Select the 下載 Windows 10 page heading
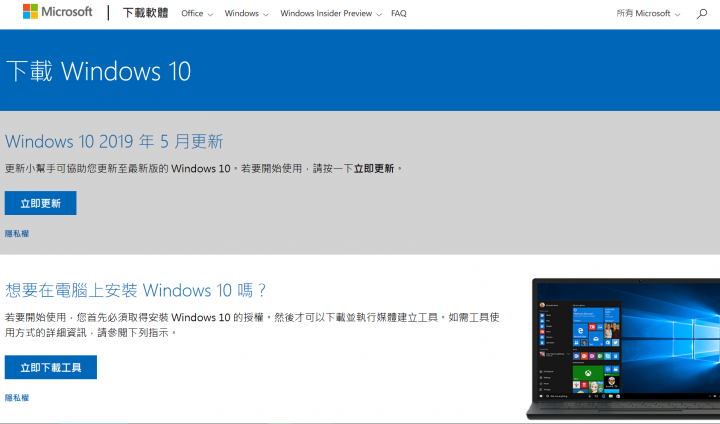 tap(98, 71)
